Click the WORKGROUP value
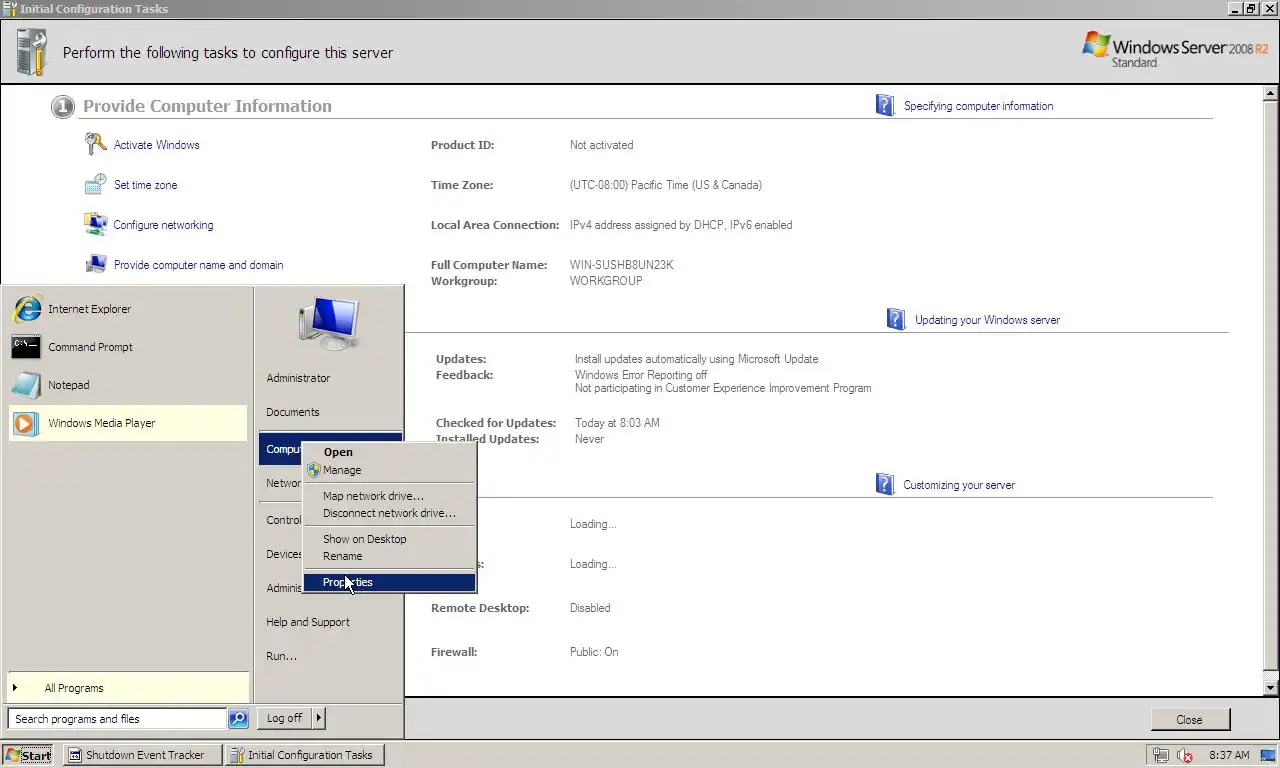Screen dimensions: 1280x768 606,281
